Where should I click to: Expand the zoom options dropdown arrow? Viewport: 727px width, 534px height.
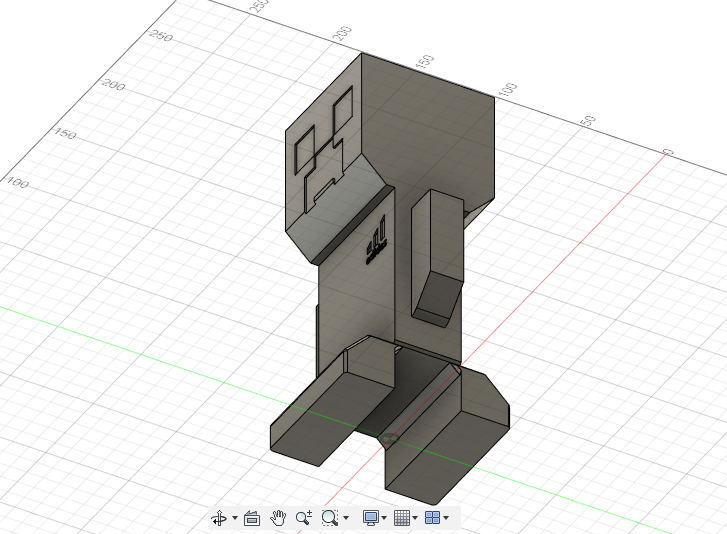pos(346,518)
